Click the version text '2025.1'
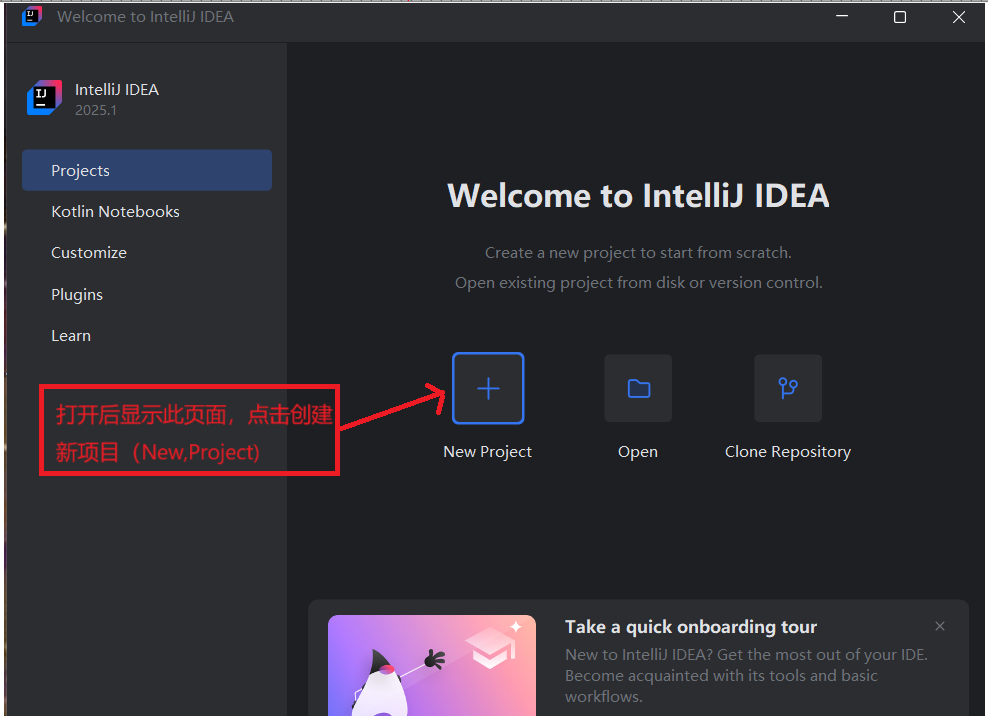The height and width of the screenshot is (716, 988). pos(96,110)
